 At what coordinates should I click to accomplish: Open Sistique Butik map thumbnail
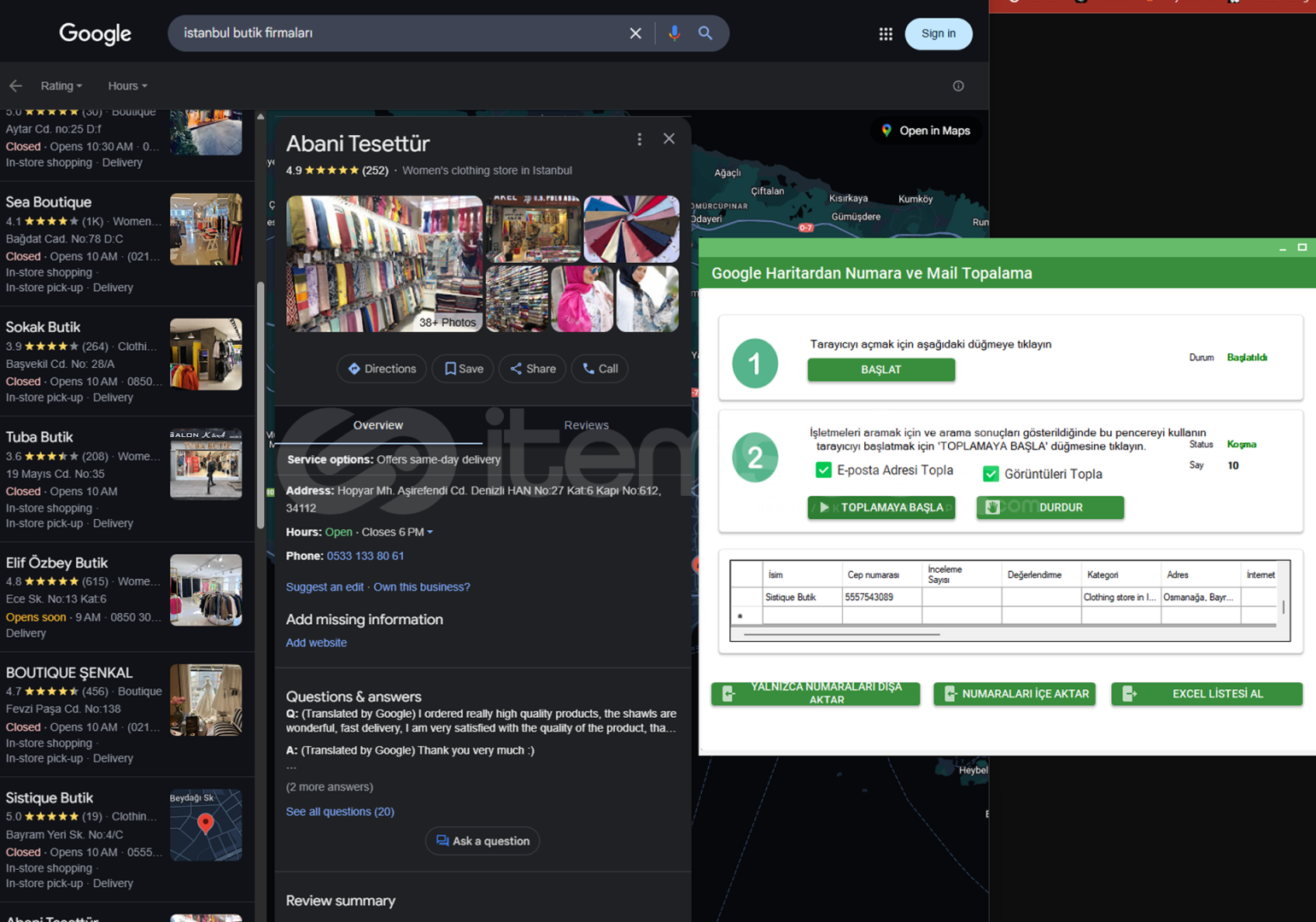[x=206, y=825]
